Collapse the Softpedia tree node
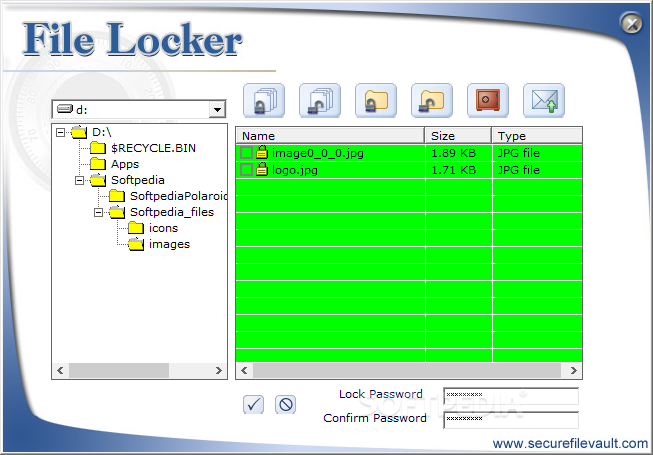The width and height of the screenshot is (653, 455). [80, 180]
